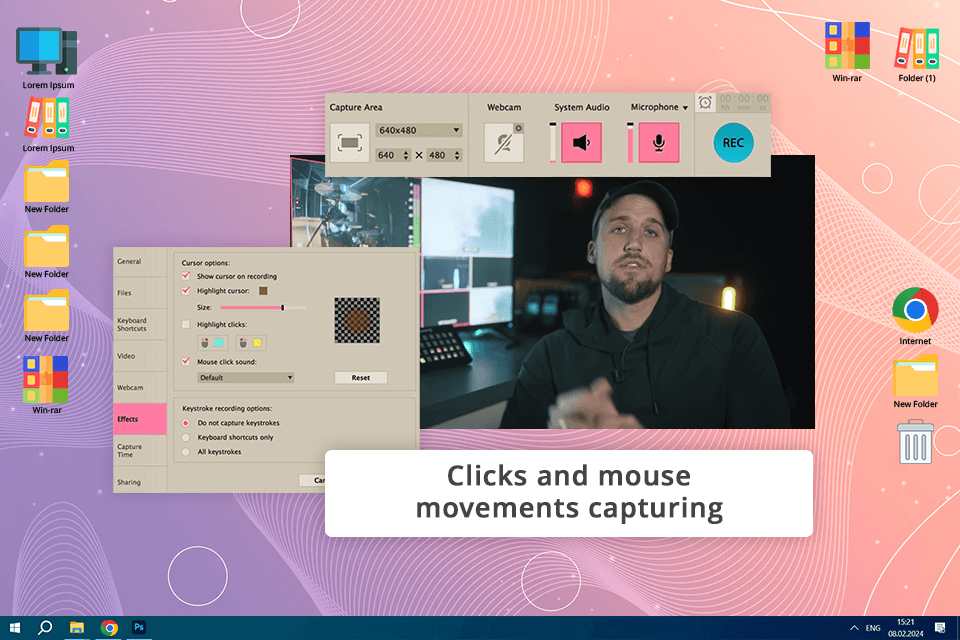
Task: Start recording with the REC button
Action: point(733,143)
